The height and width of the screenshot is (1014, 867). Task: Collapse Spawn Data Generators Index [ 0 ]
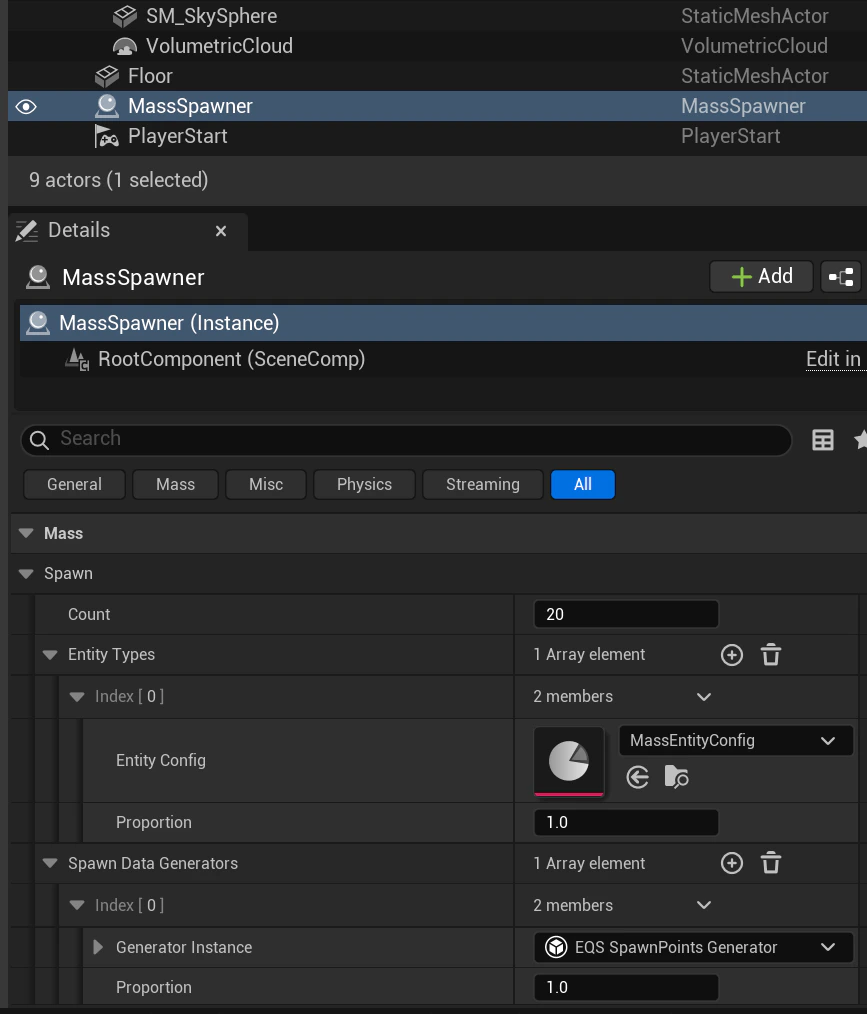[x=77, y=905]
